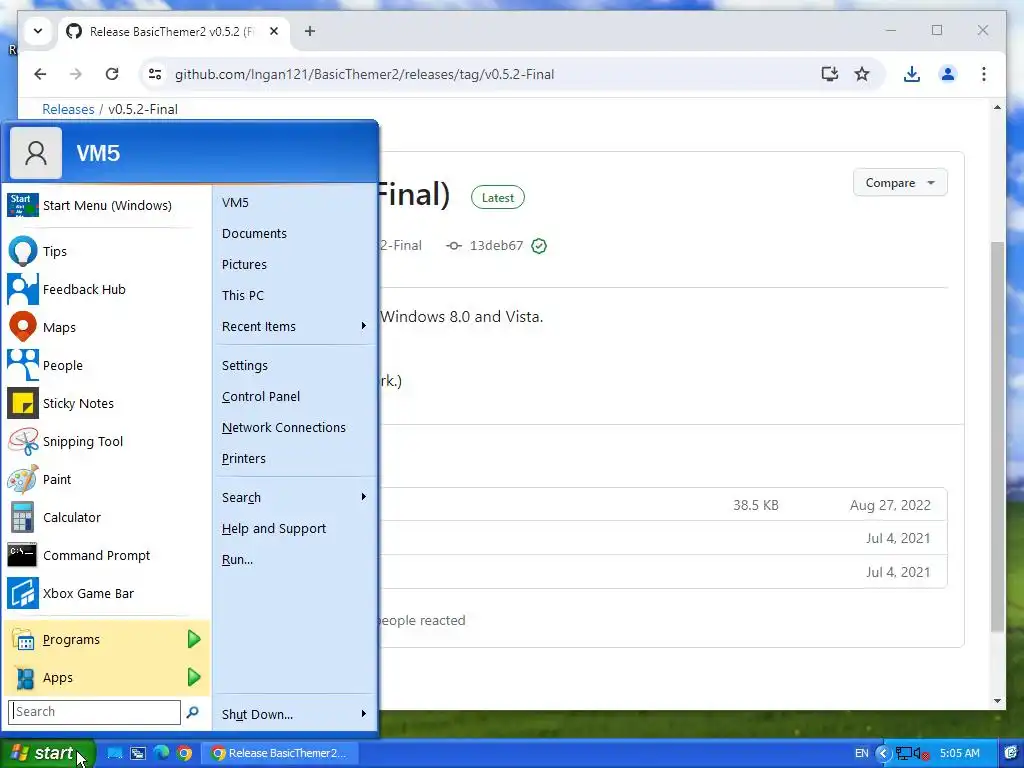Expand Search submenu

364,497
